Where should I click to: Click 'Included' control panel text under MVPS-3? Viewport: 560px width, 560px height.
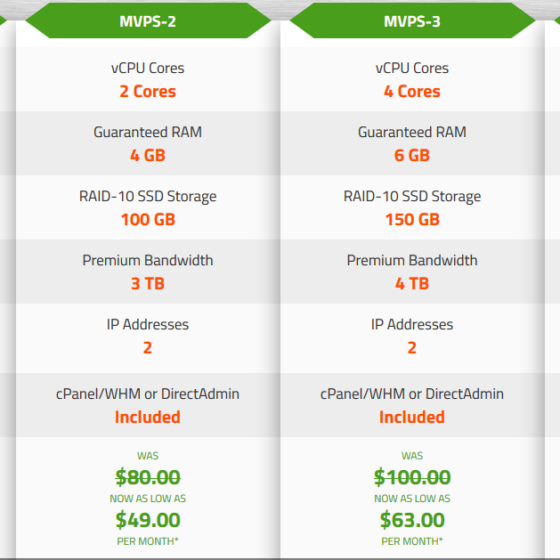tap(412, 417)
